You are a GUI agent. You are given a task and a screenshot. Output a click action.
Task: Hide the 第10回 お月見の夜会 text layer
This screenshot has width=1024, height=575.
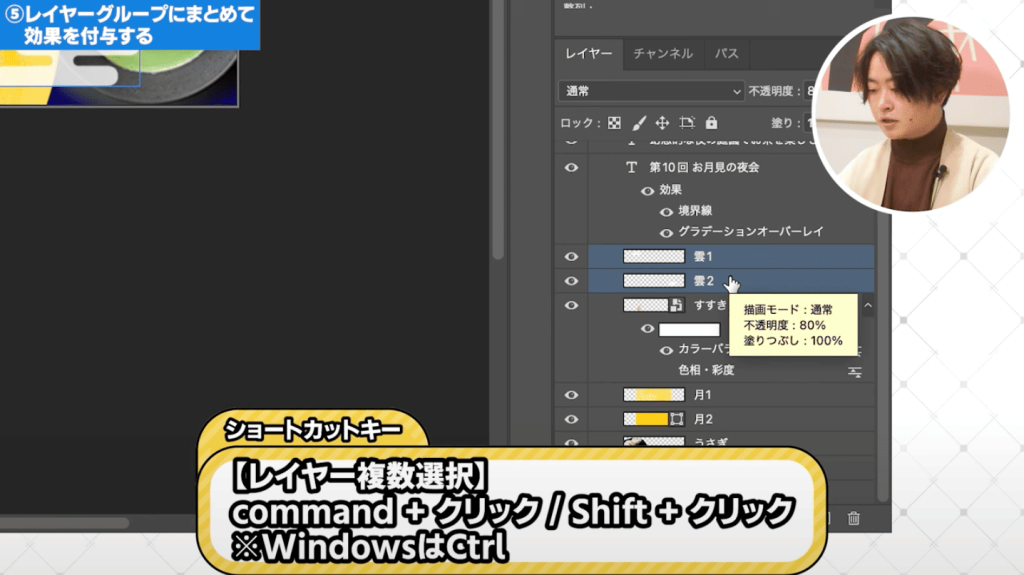click(x=571, y=167)
